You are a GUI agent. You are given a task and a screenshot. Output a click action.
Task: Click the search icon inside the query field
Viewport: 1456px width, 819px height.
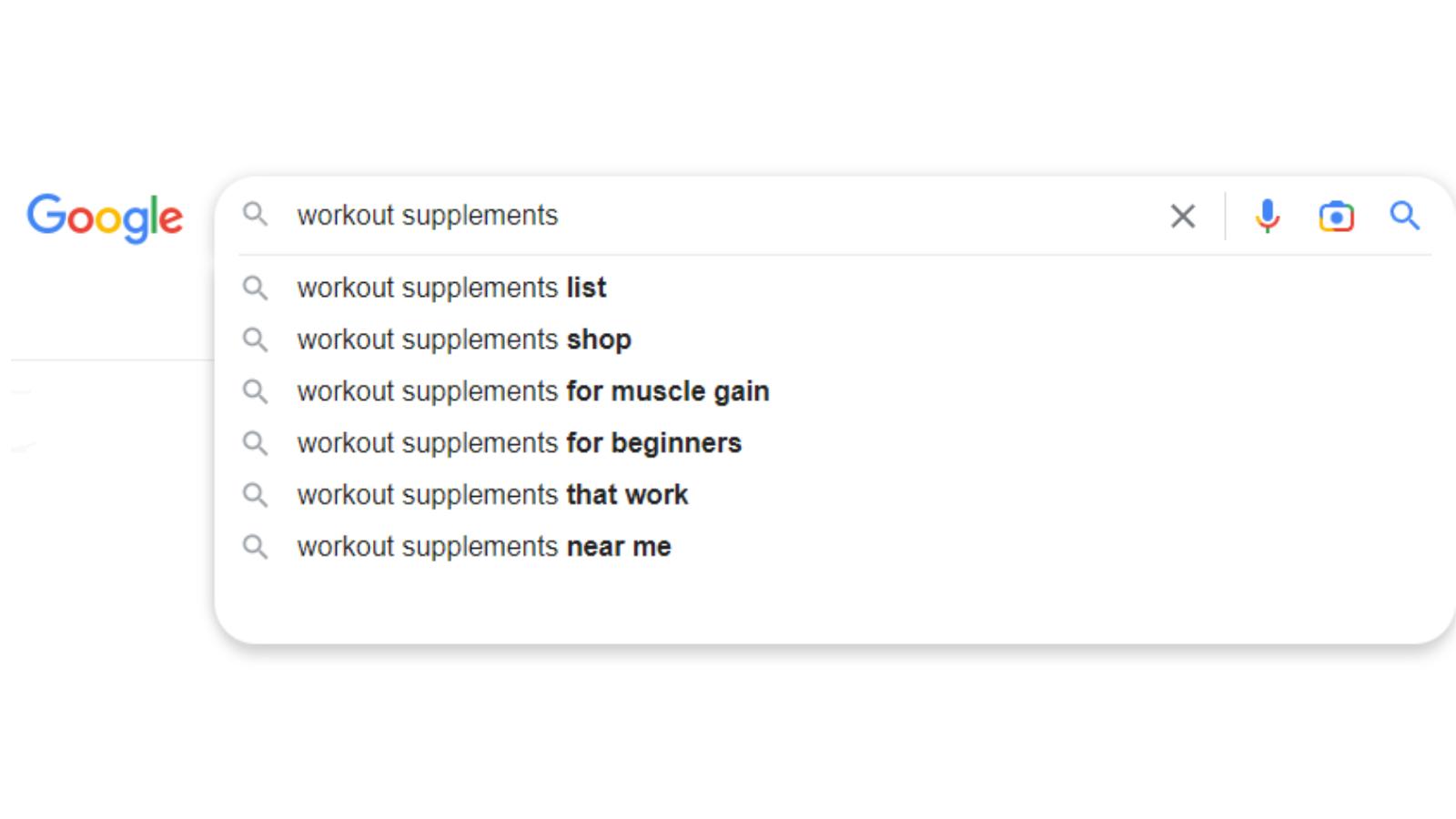tap(256, 216)
